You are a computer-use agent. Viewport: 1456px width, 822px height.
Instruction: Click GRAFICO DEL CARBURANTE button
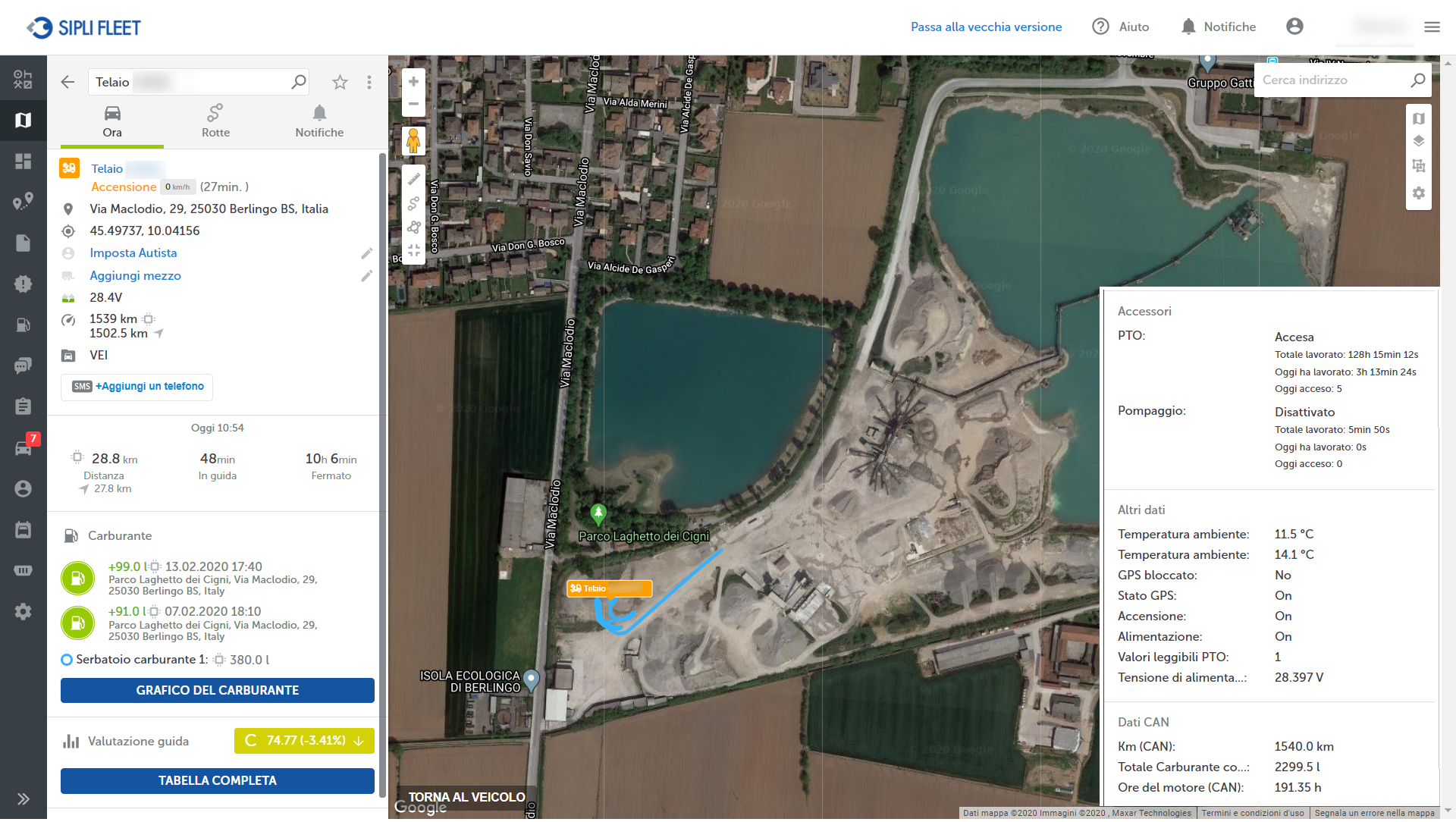point(218,690)
